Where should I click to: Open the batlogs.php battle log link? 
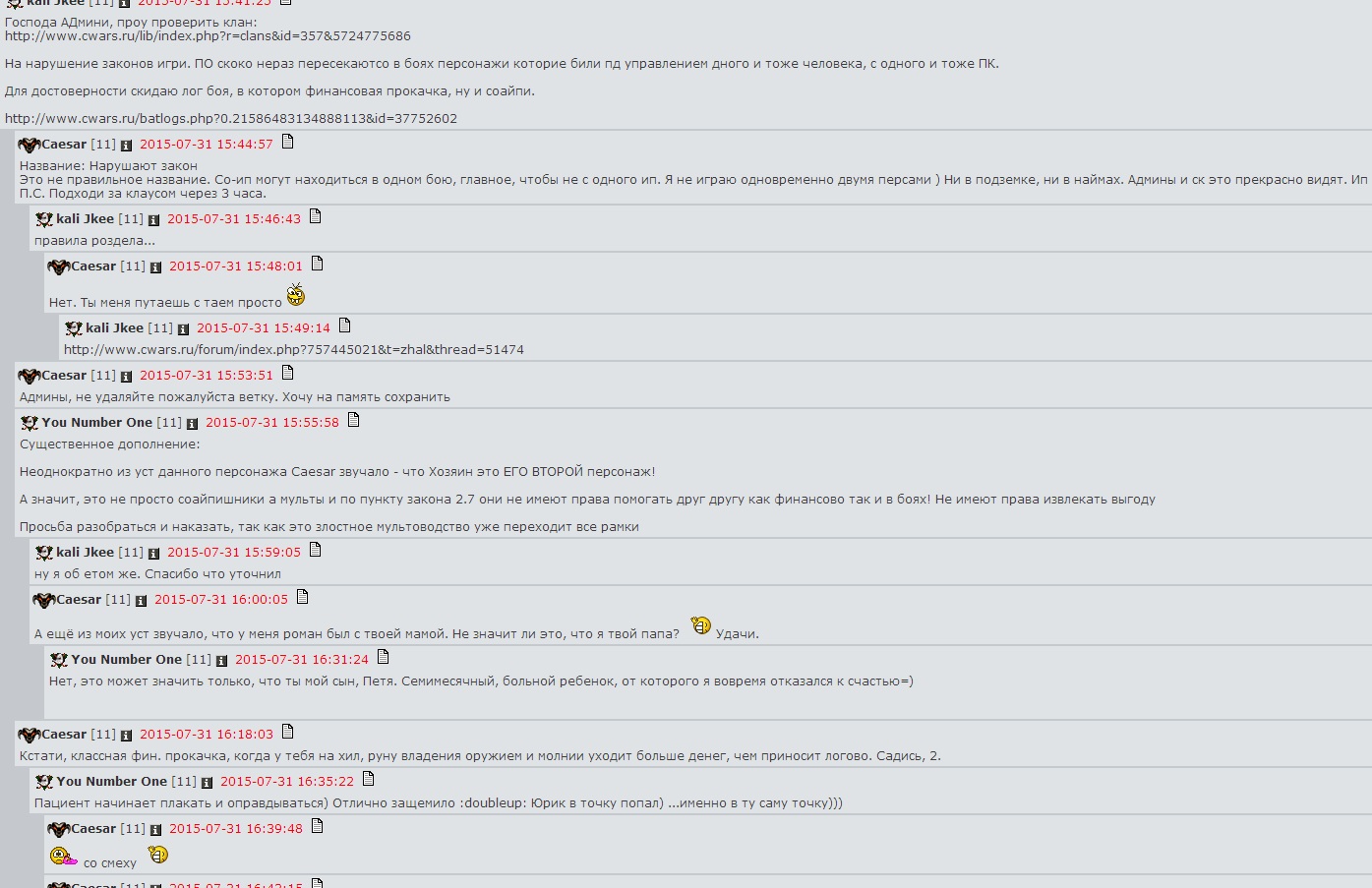coord(231,119)
